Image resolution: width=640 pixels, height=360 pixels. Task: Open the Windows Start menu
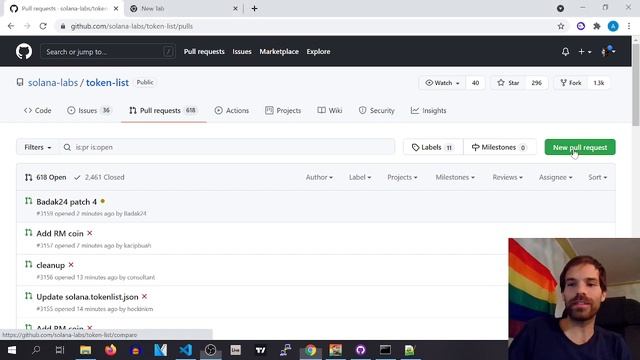(11, 350)
